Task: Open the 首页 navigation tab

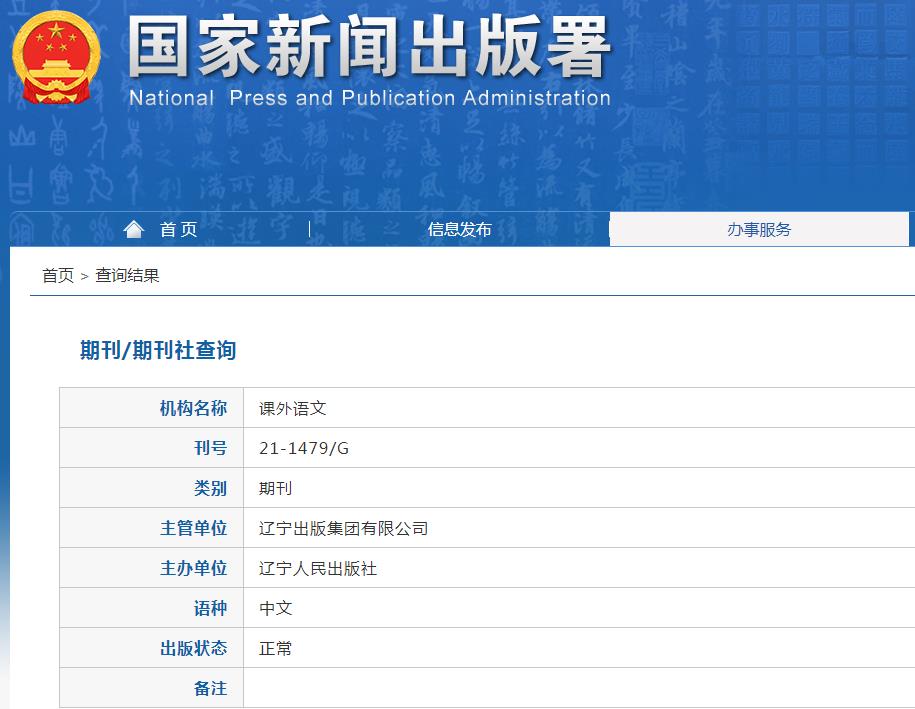Action: click(177, 228)
